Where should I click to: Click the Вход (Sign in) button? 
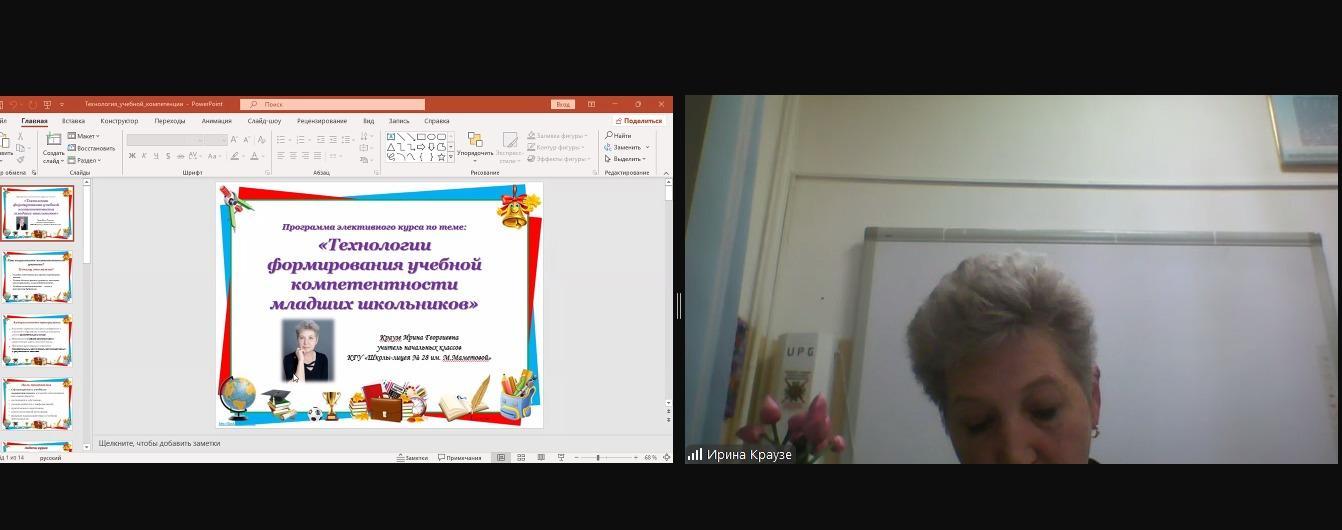point(563,104)
